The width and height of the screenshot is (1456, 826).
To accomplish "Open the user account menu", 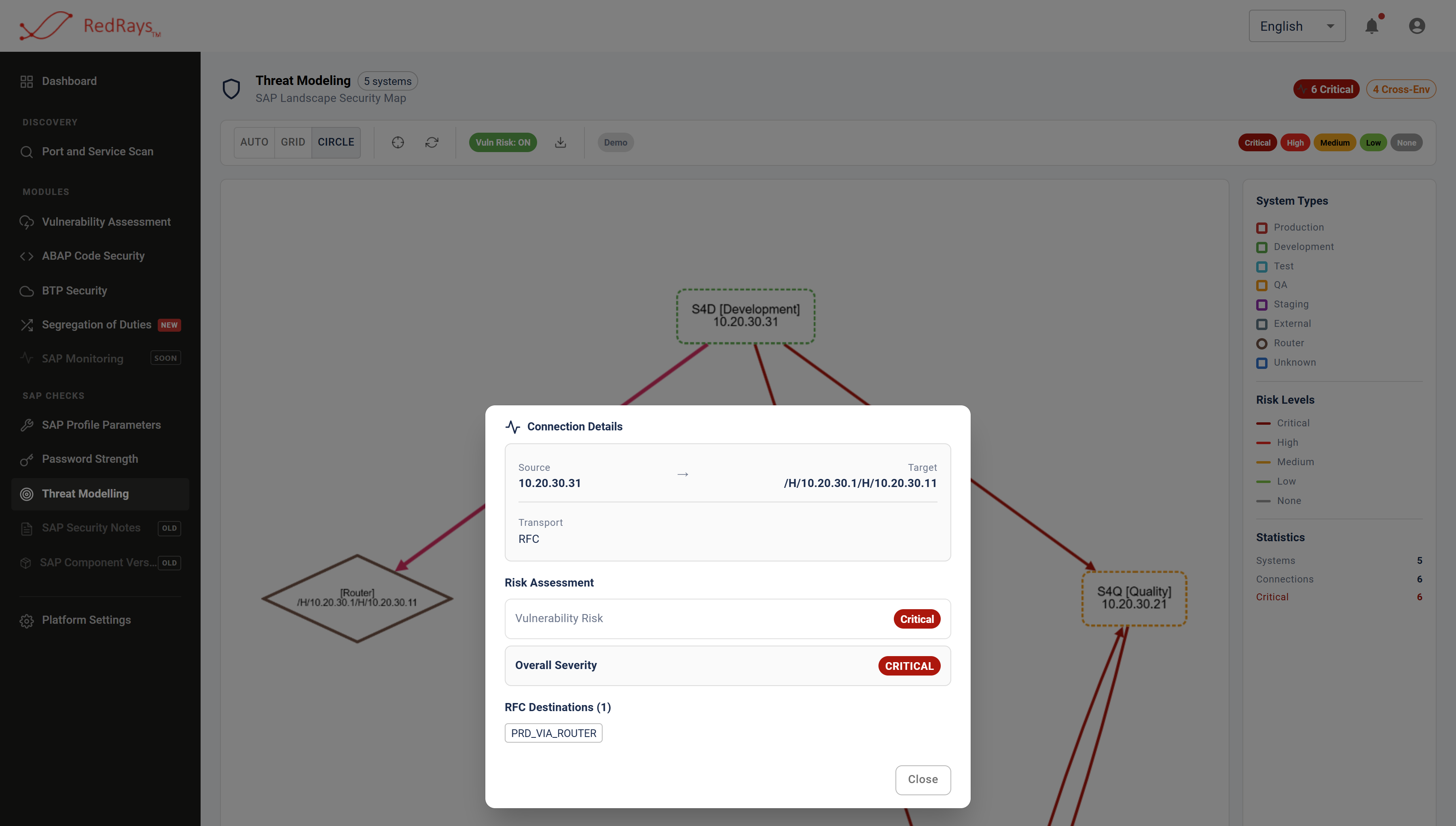I will 1417,26.
